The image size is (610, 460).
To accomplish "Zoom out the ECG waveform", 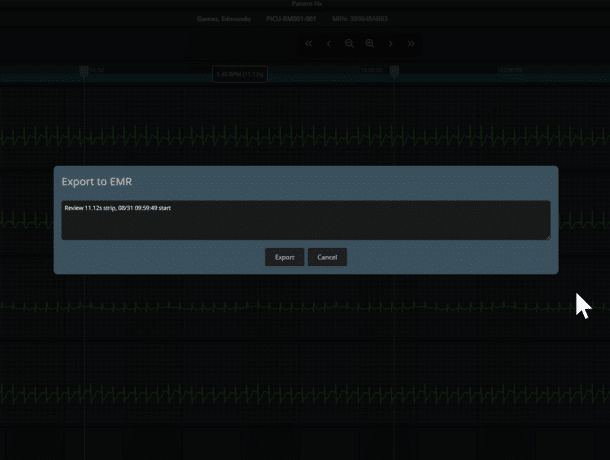I will point(349,44).
